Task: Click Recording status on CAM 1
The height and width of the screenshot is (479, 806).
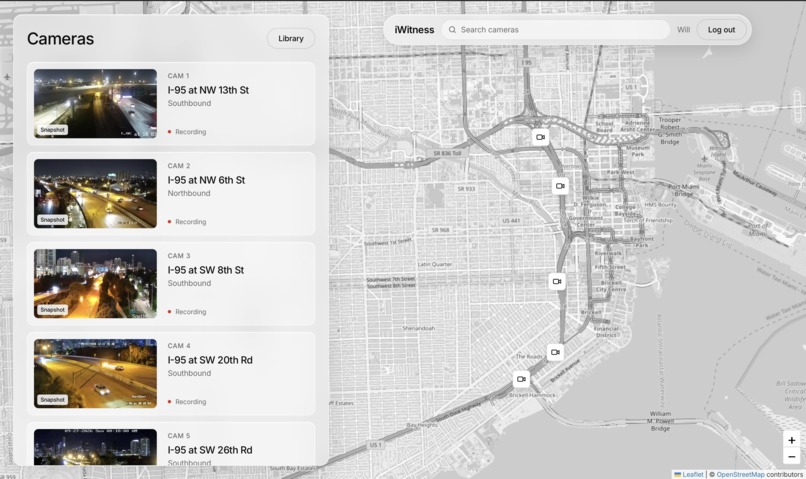Action: click(x=187, y=132)
